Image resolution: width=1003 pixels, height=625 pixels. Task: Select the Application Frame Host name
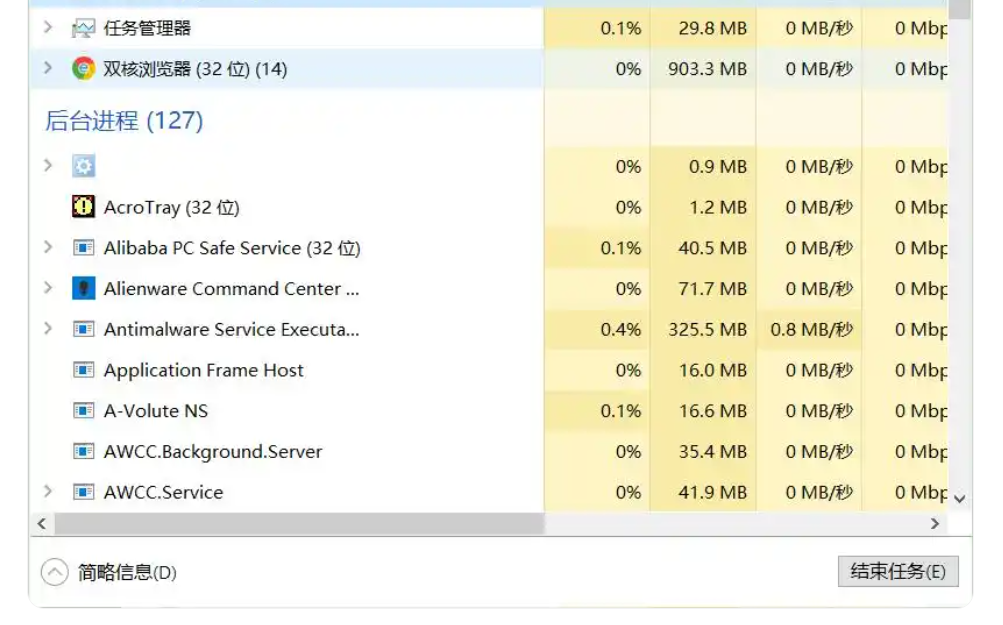coord(203,370)
